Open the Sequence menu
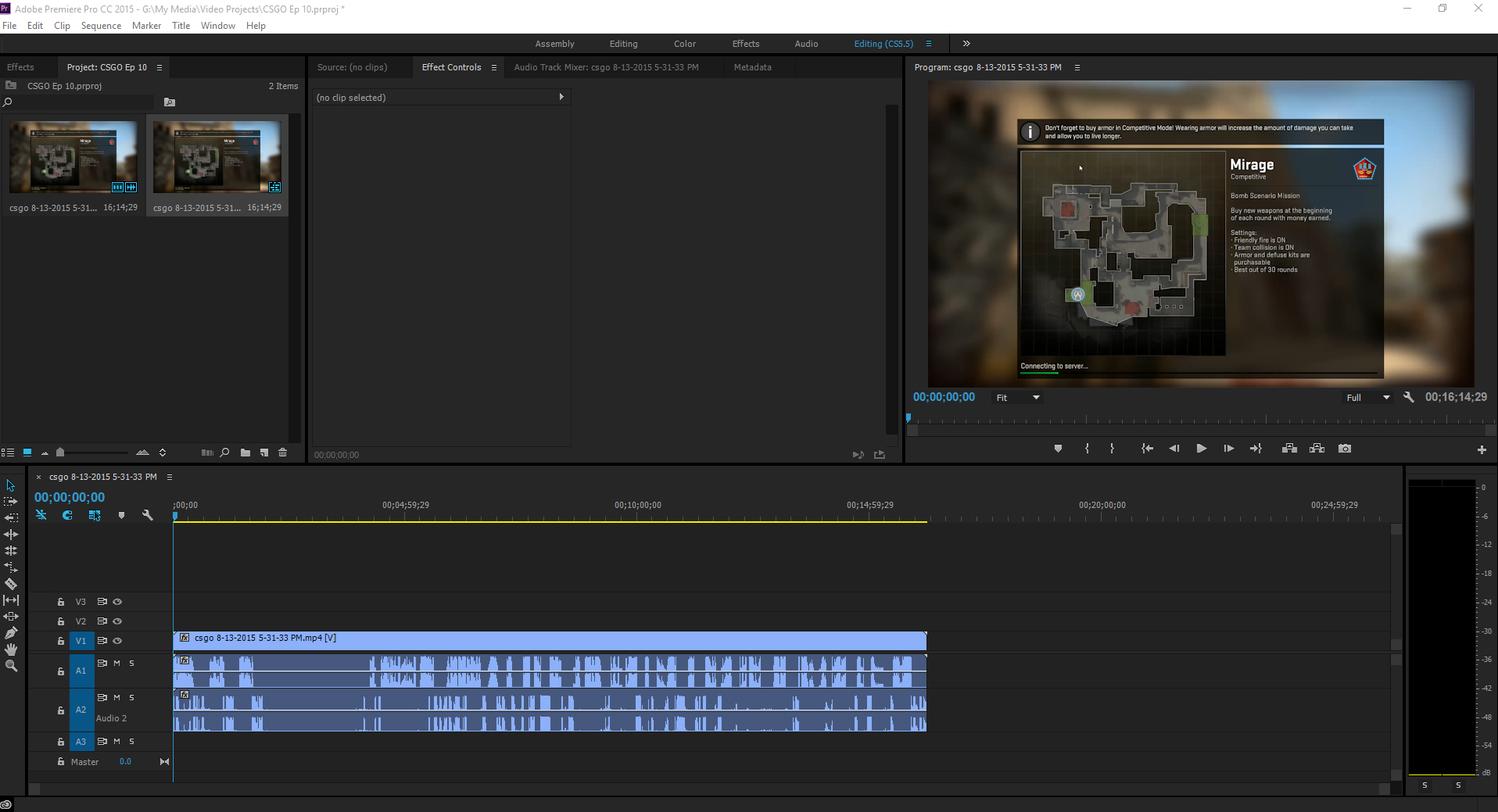This screenshot has width=1498, height=812. click(x=101, y=26)
